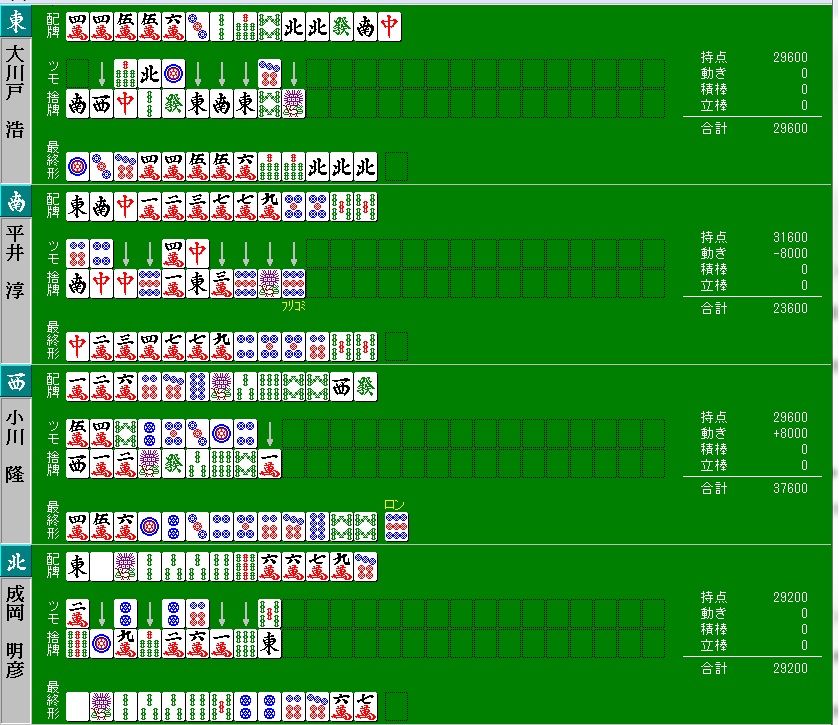The image size is (839, 725).
Task: Click the winning 9-pin tile under ロン
Action: (396, 526)
